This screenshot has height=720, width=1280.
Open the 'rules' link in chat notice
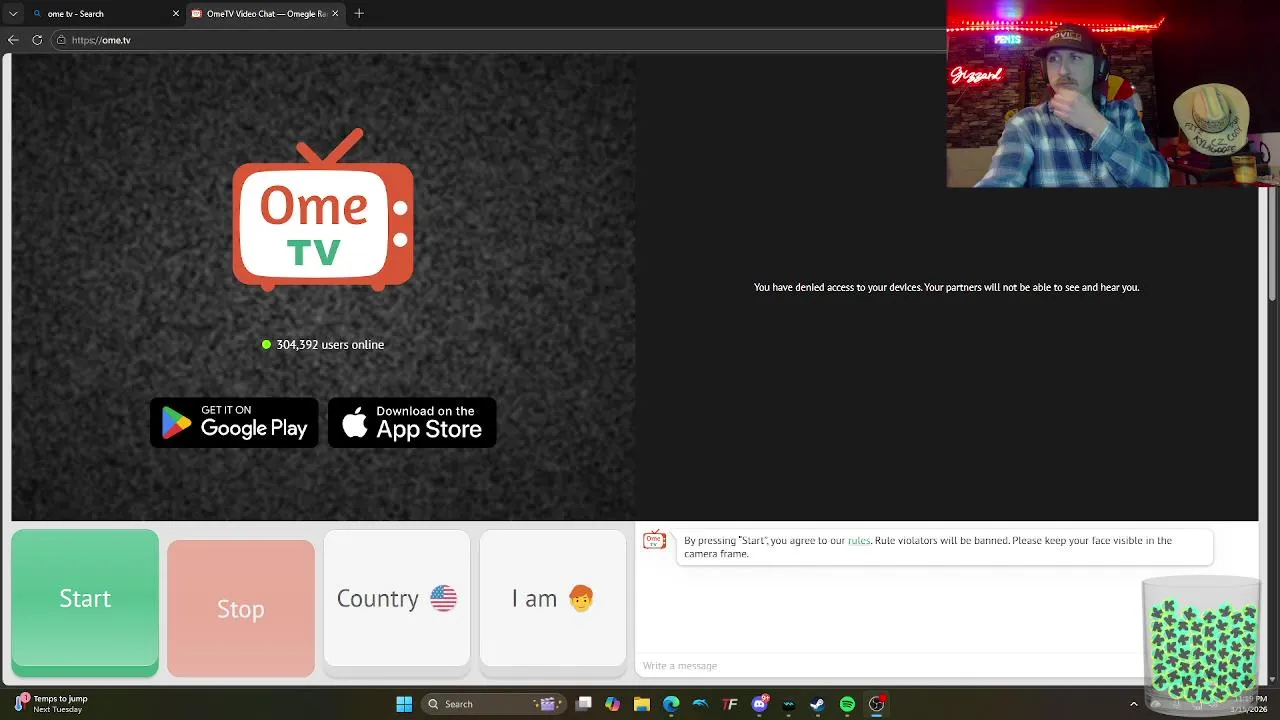pos(859,541)
